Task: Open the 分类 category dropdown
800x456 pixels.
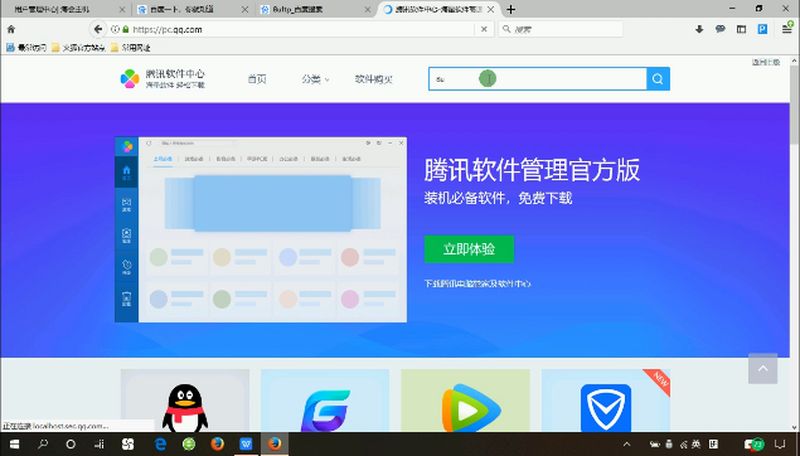Action: (315, 79)
